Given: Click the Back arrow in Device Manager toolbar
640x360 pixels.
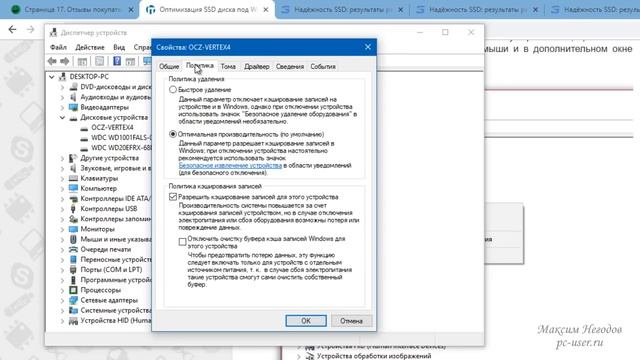Looking at the screenshot, I should click(x=52, y=61).
